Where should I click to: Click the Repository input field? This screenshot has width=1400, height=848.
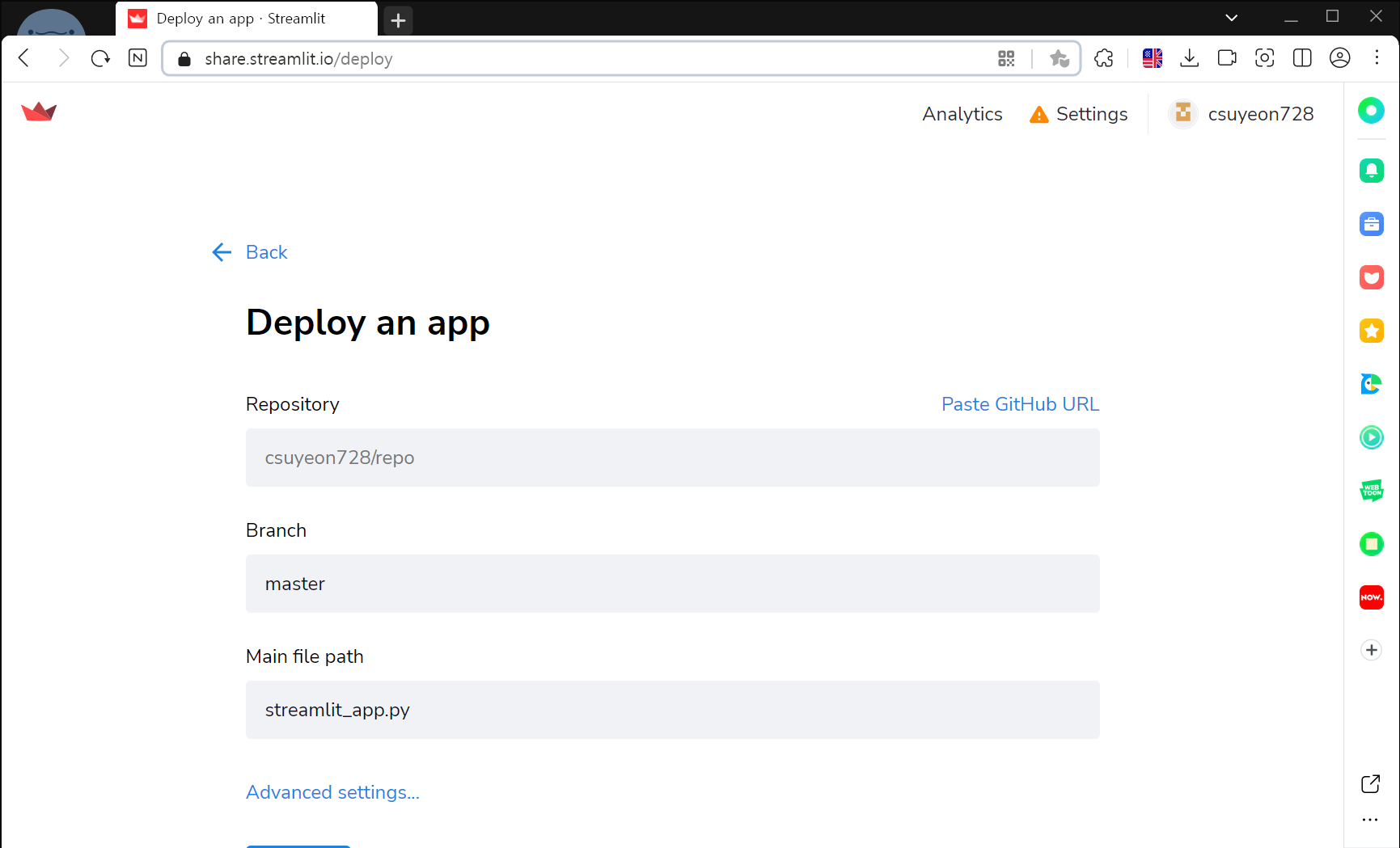pos(672,458)
